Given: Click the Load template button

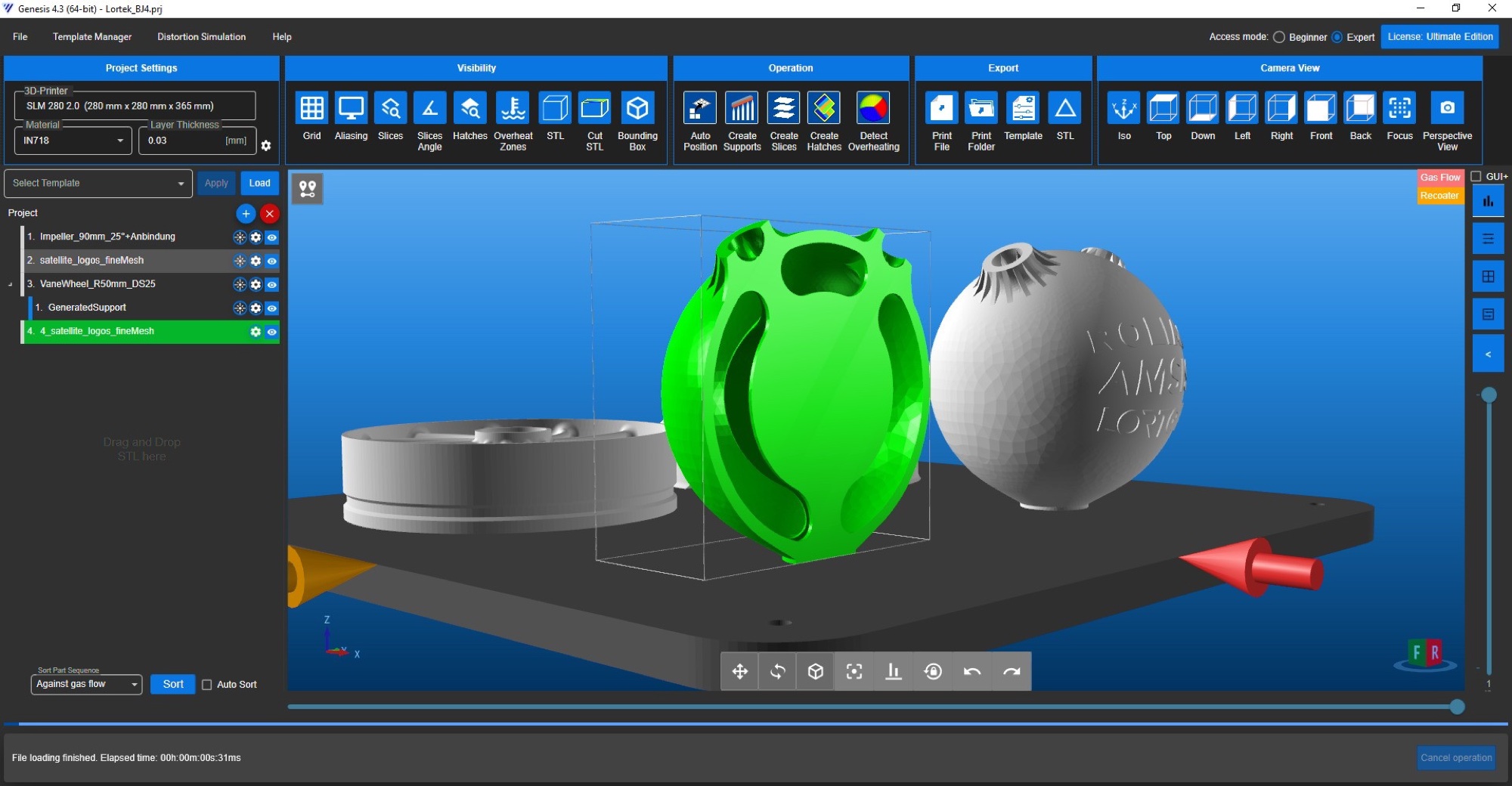Looking at the screenshot, I should coord(259,184).
